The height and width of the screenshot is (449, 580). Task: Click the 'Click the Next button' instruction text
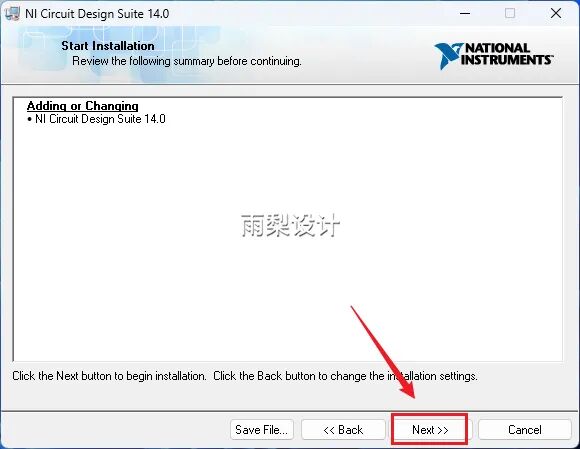245,376
